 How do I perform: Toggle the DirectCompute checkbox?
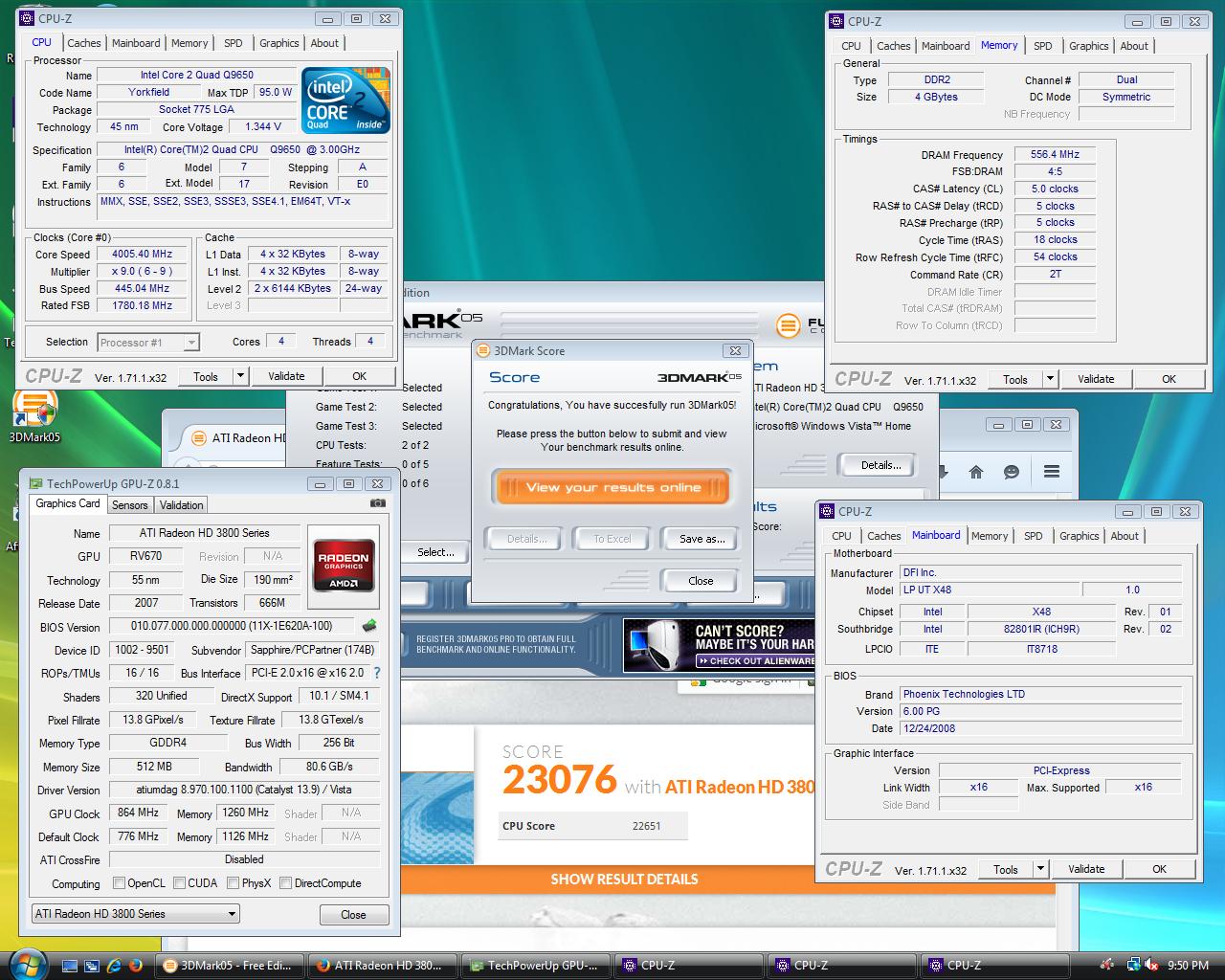pyautogui.click(x=285, y=883)
